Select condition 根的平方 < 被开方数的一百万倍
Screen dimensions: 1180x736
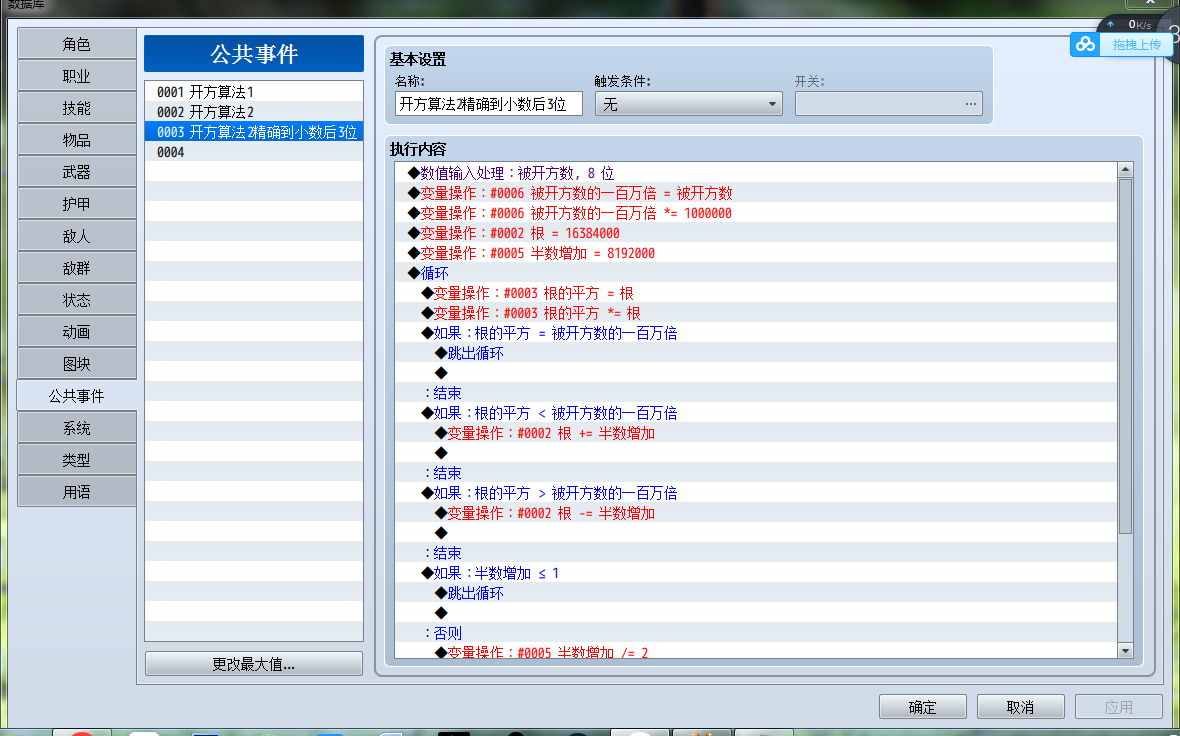[756, 413]
